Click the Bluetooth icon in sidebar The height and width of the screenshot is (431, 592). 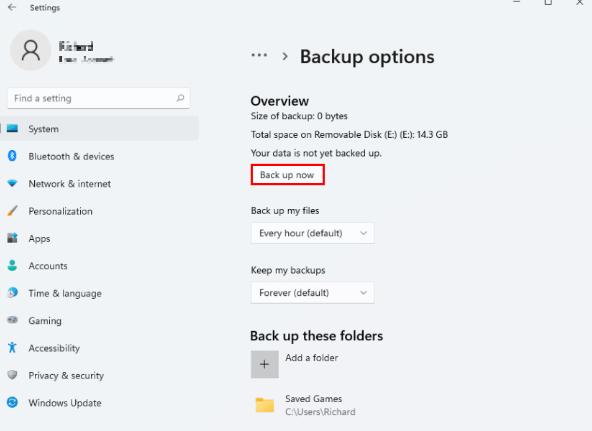coord(12,156)
